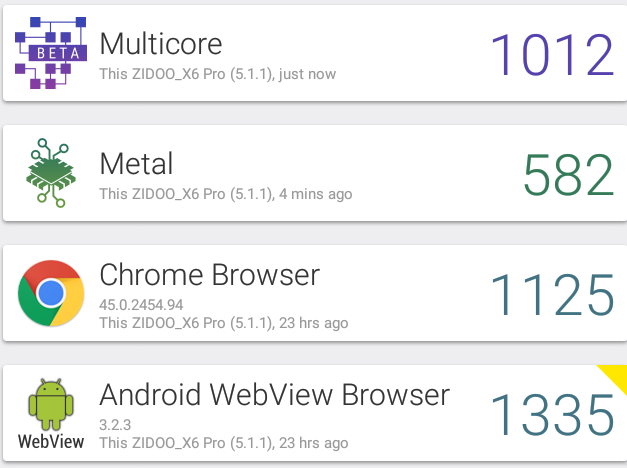The width and height of the screenshot is (627, 468).
Task: Click WebView version 3.2.3 text
Action: tap(115, 425)
